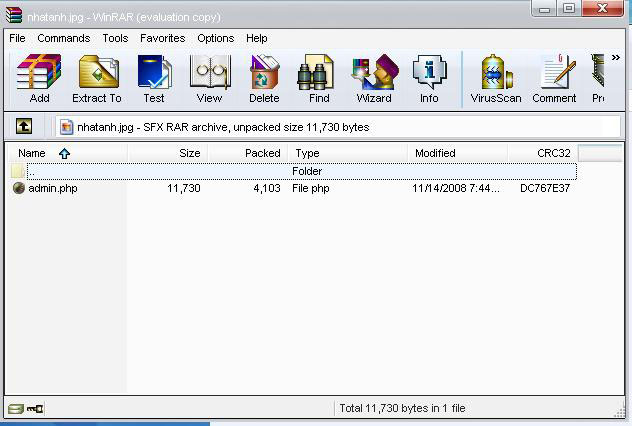Open the Commands menu
This screenshot has width=632, height=426.
point(64,38)
